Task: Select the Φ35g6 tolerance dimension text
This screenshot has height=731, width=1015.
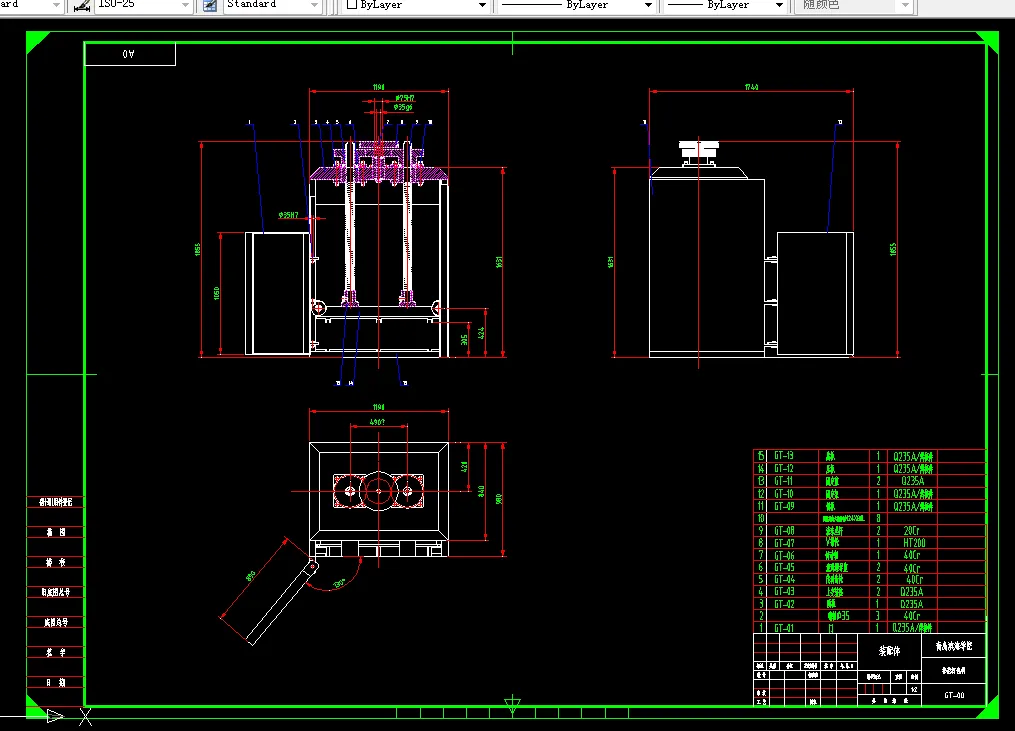Action: tap(403, 107)
